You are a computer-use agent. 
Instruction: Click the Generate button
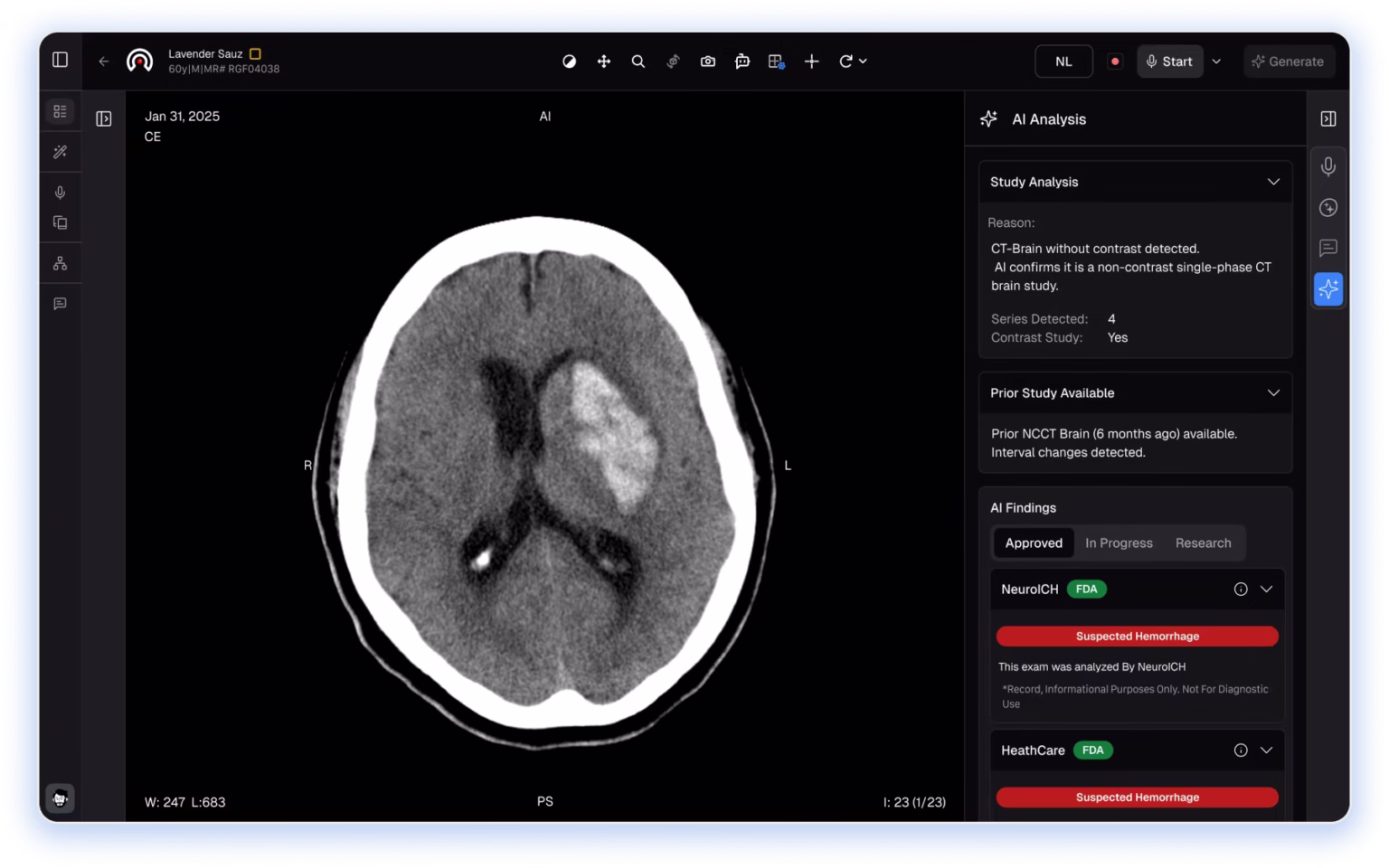tap(1288, 61)
